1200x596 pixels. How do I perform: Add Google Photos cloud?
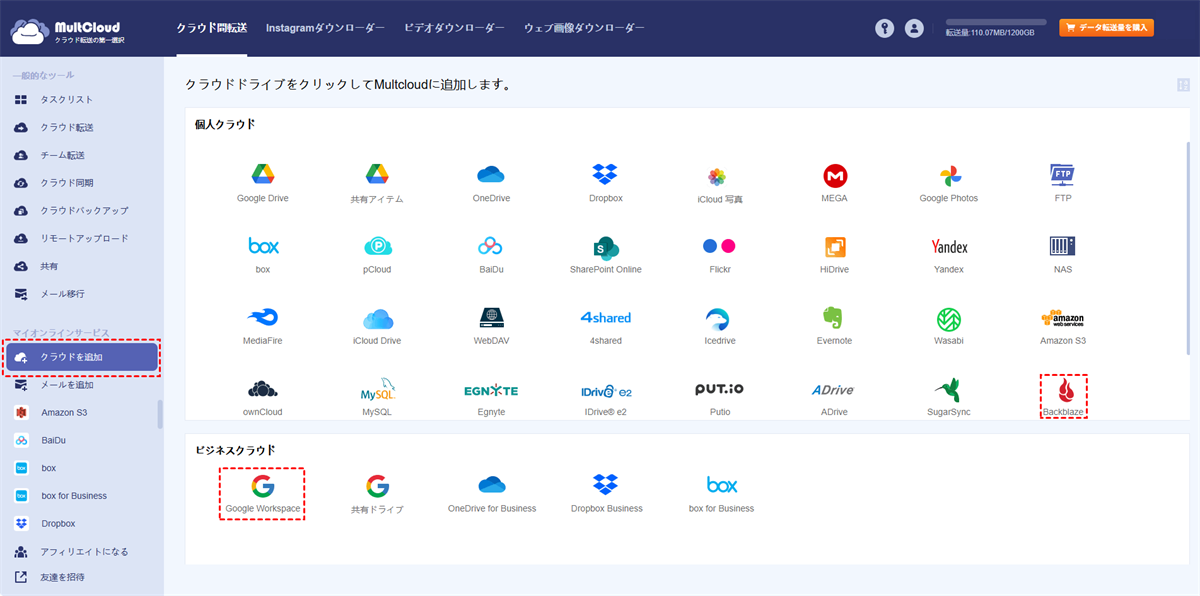[949, 176]
